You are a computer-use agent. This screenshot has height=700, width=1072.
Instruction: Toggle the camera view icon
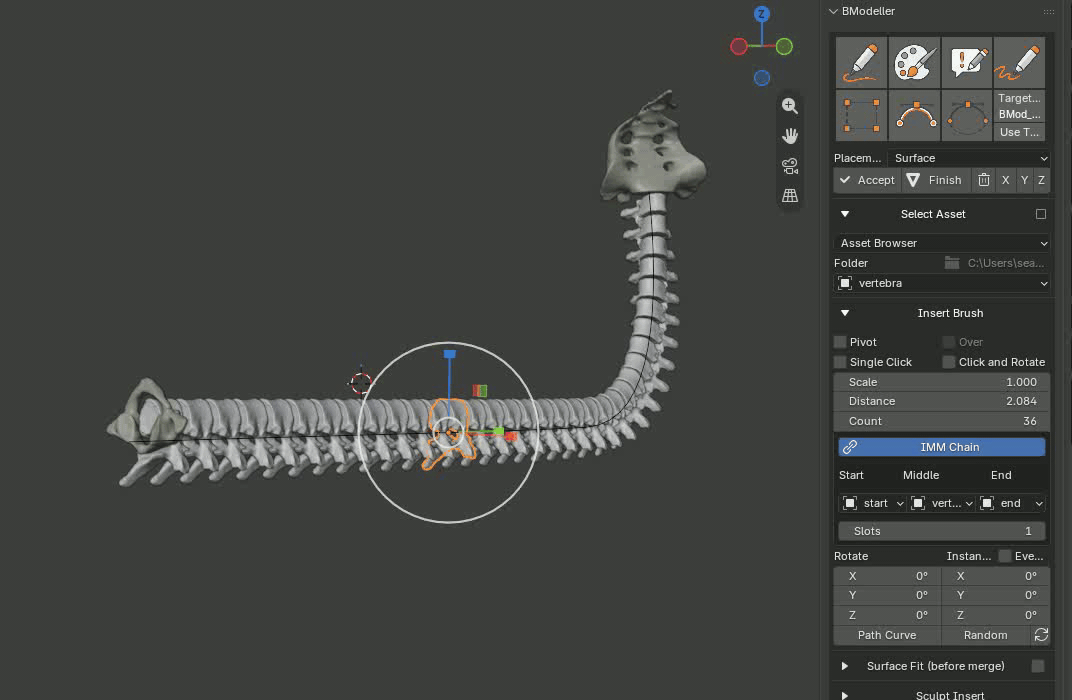click(x=790, y=165)
